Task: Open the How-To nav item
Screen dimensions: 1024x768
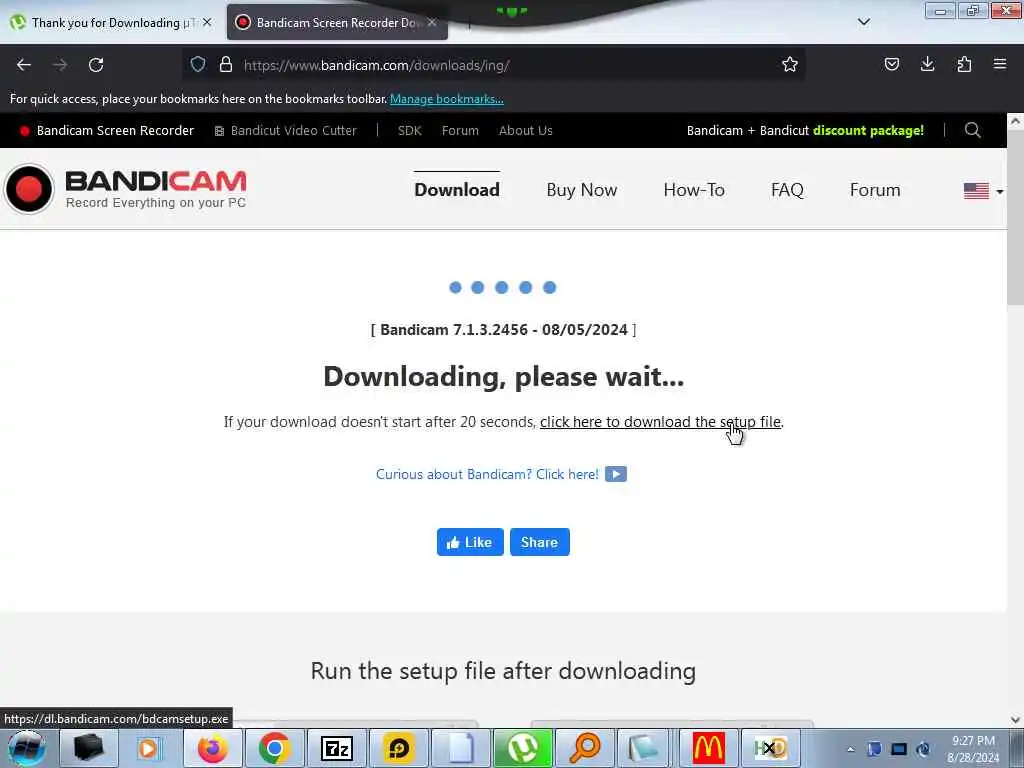Action: coord(694,190)
